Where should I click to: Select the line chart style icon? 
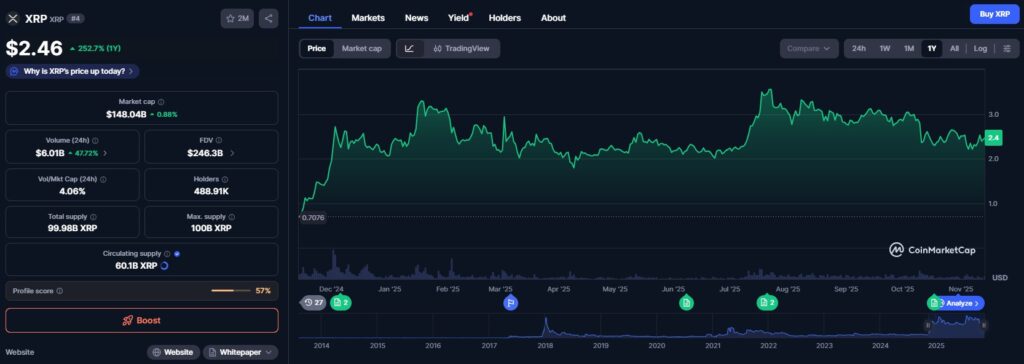(x=409, y=48)
